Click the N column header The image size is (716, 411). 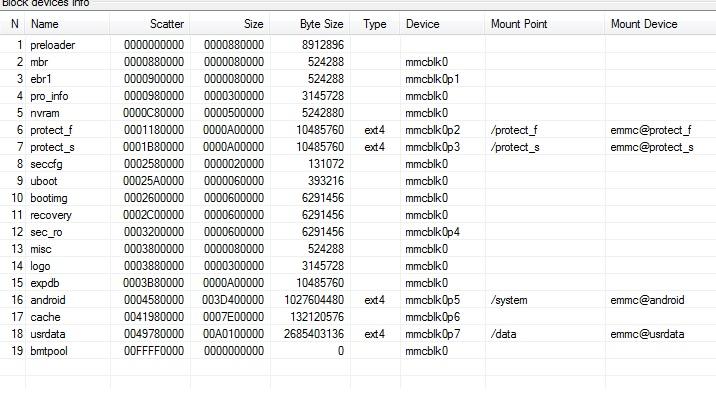pyautogui.click(x=14, y=24)
